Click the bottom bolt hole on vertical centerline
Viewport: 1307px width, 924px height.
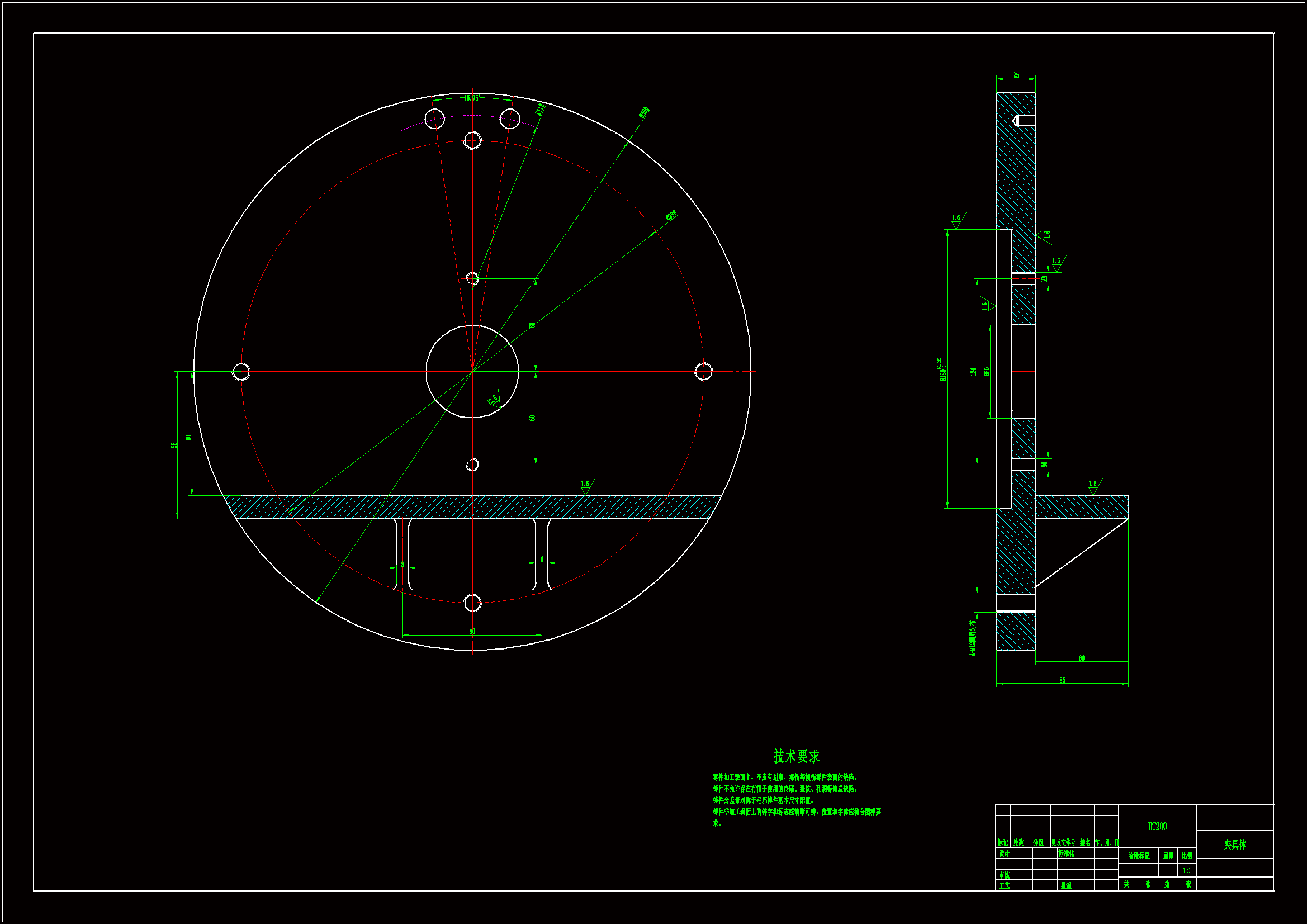coord(472,603)
